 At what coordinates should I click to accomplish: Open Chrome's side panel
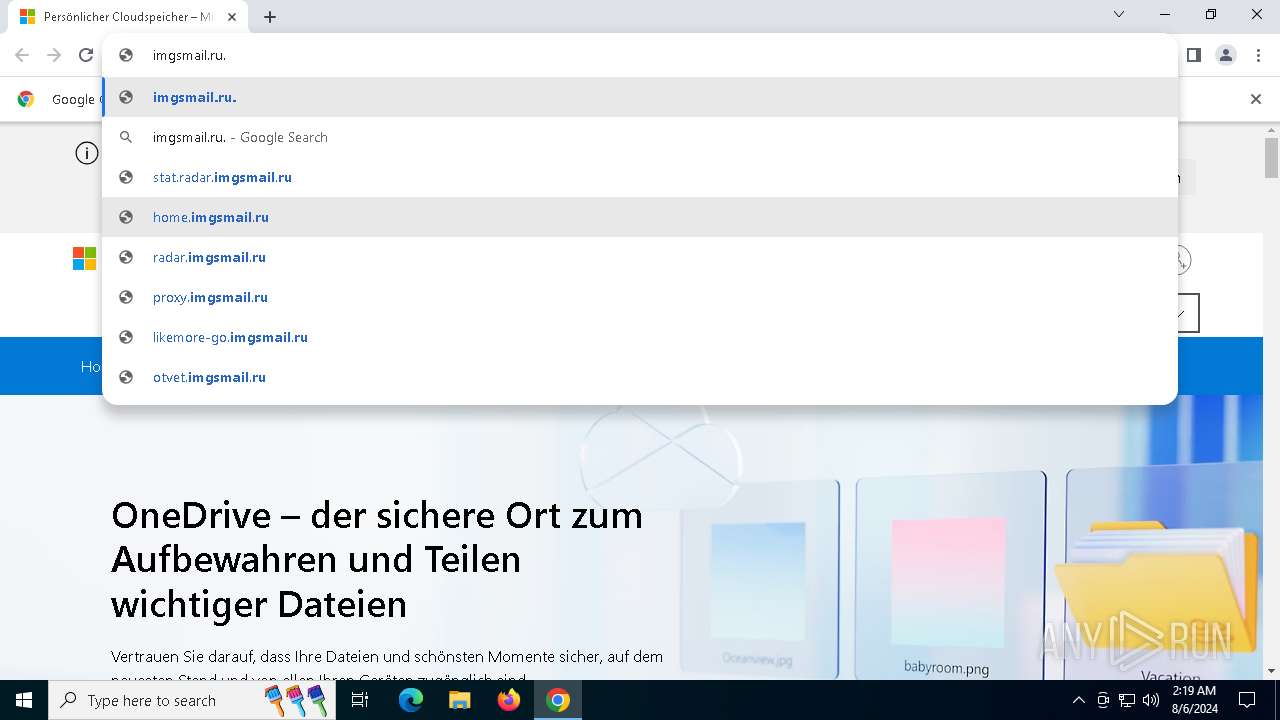pos(1193,55)
